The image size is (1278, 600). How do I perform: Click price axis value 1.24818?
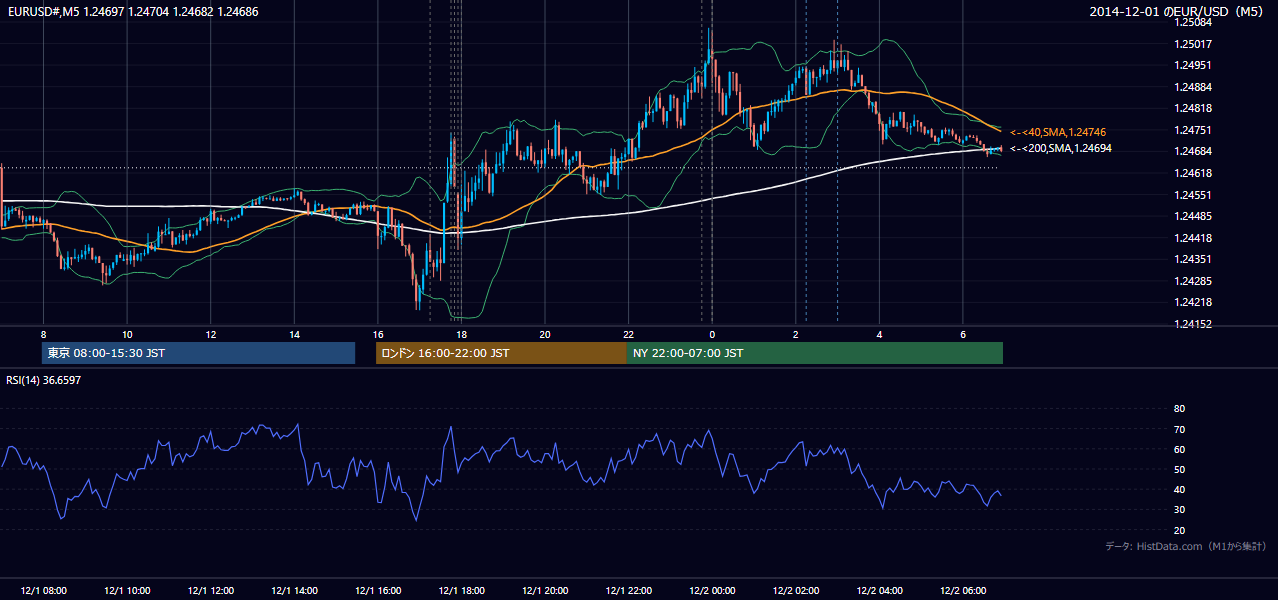tap(1192, 108)
